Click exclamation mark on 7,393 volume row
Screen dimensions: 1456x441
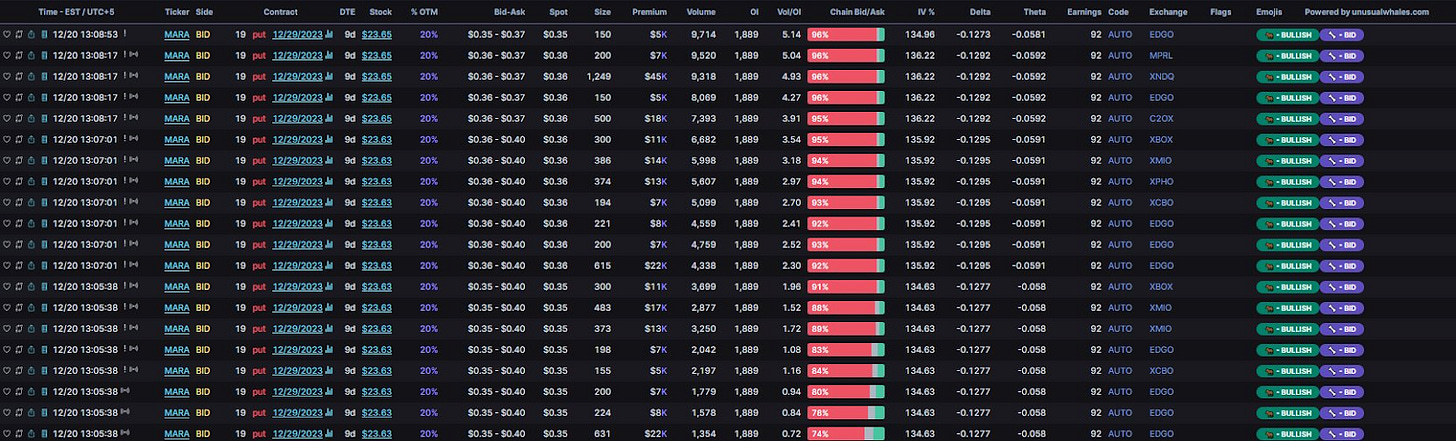(125, 117)
